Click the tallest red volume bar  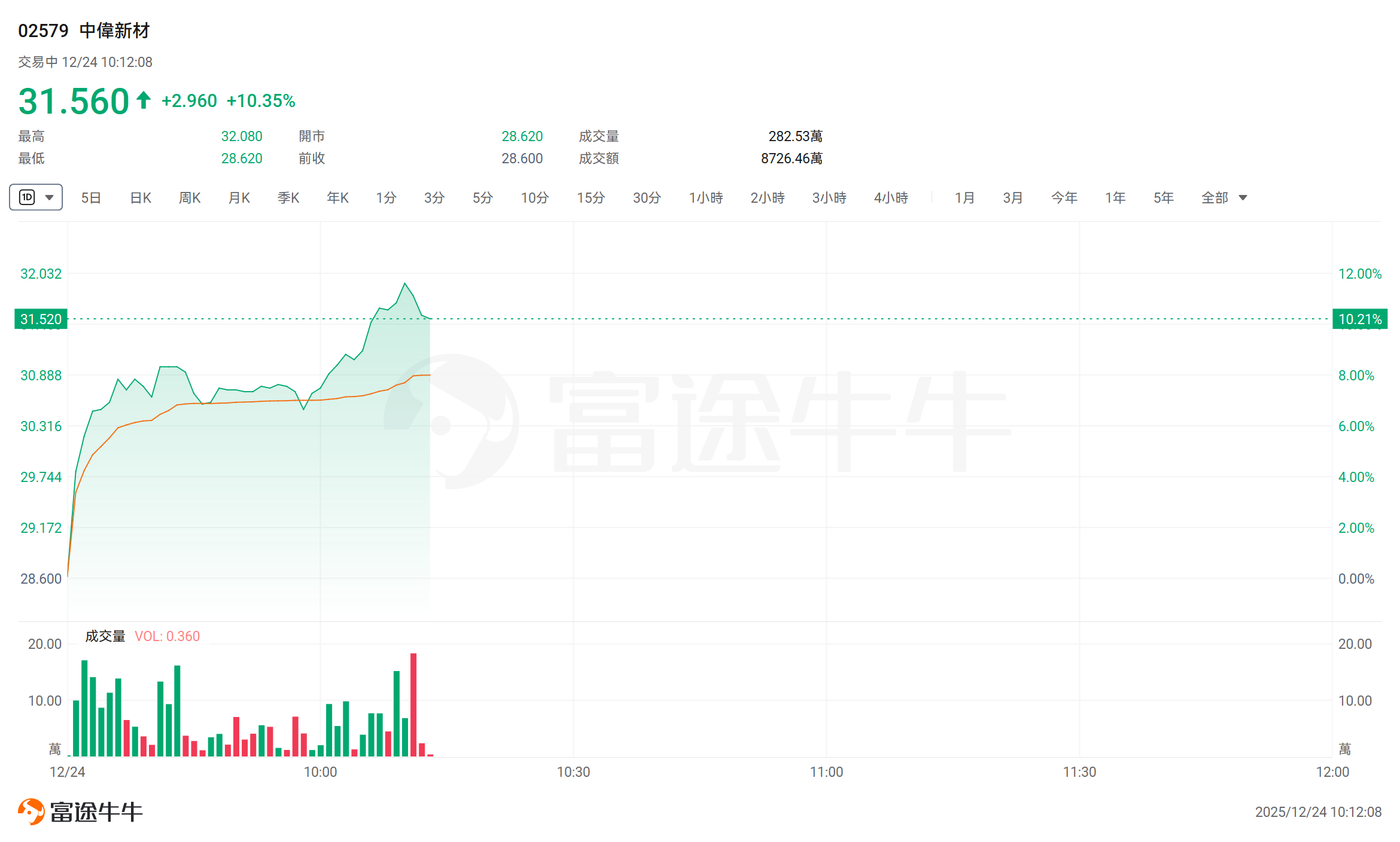point(413,704)
